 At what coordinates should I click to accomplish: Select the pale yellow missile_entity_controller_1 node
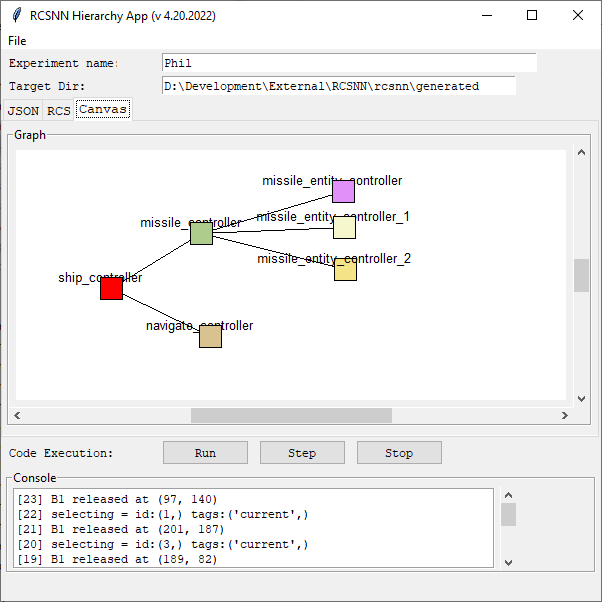click(344, 228)
